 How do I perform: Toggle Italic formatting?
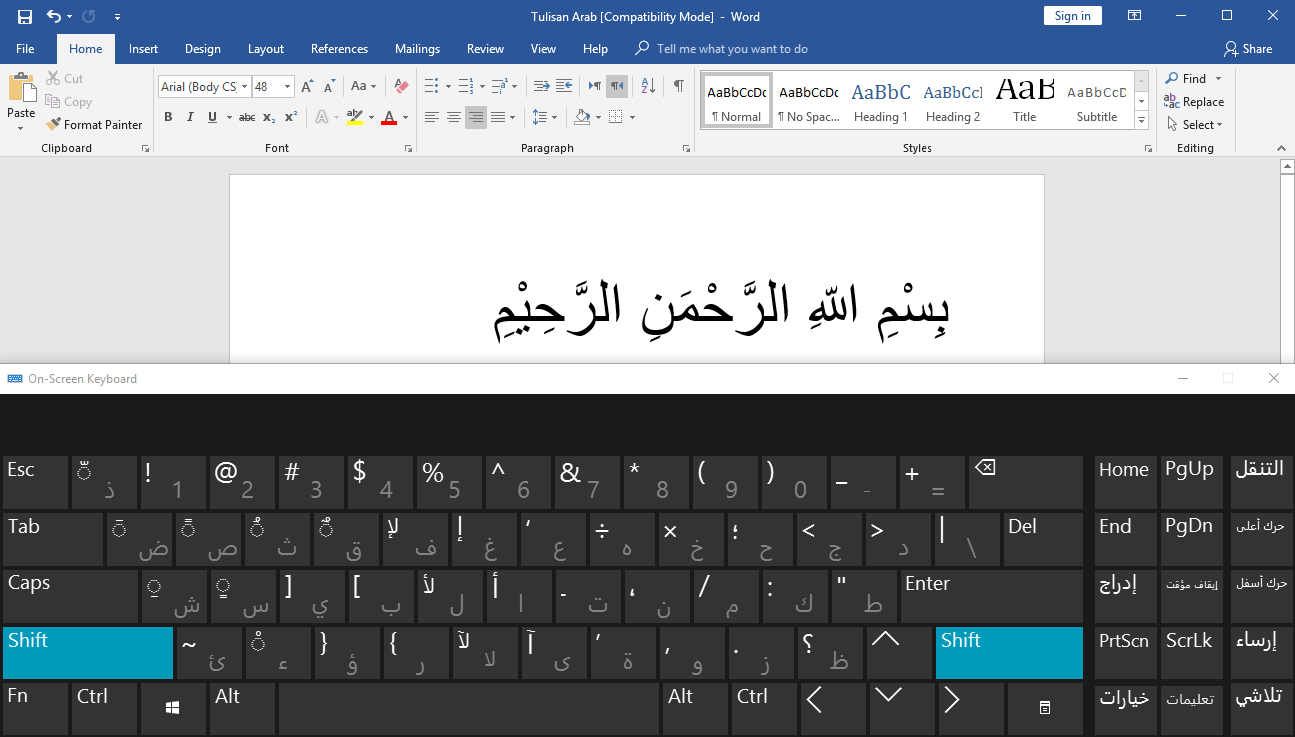[x=189, y=117]
